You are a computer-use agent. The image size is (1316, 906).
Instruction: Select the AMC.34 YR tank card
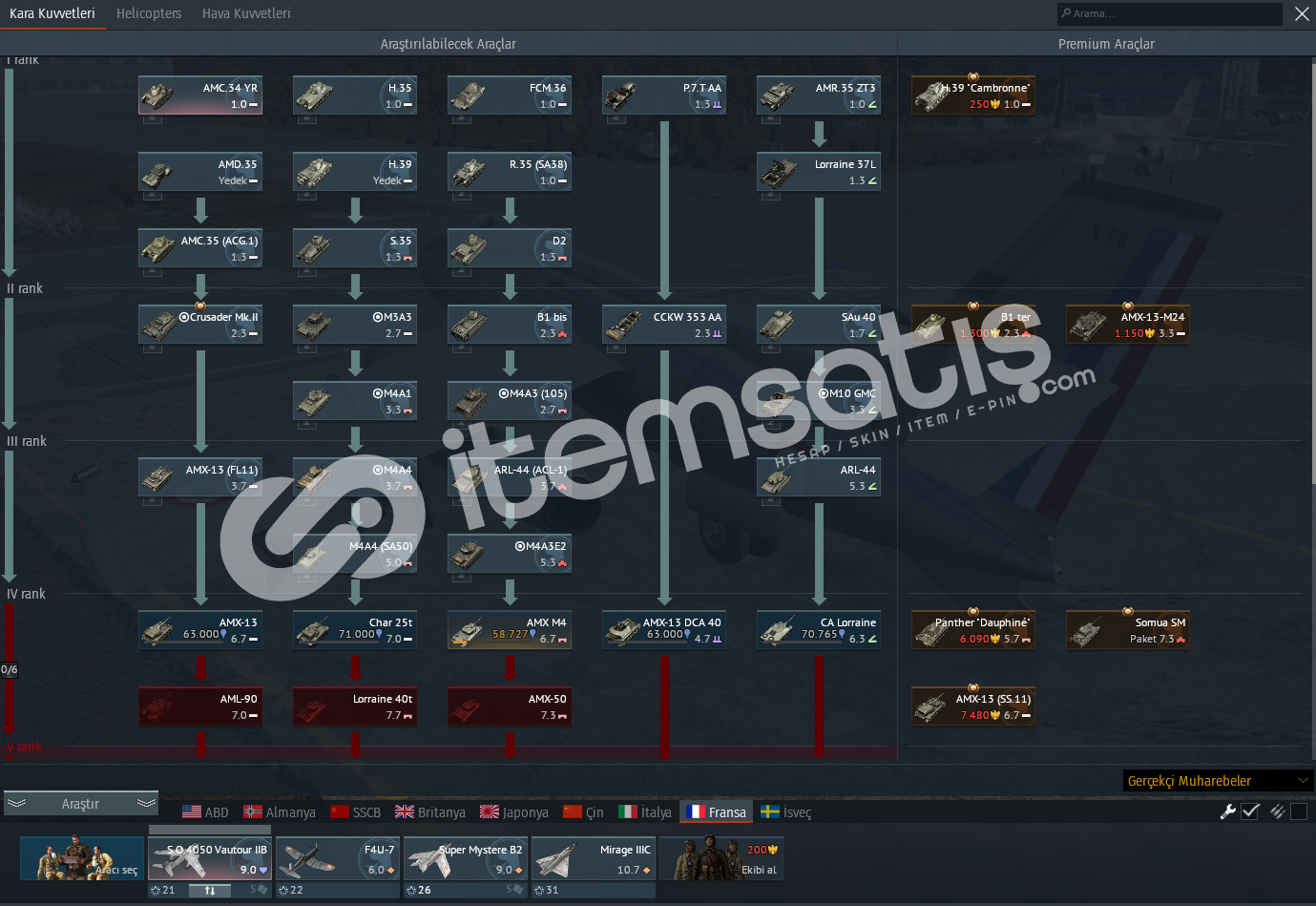pos(200,95)
